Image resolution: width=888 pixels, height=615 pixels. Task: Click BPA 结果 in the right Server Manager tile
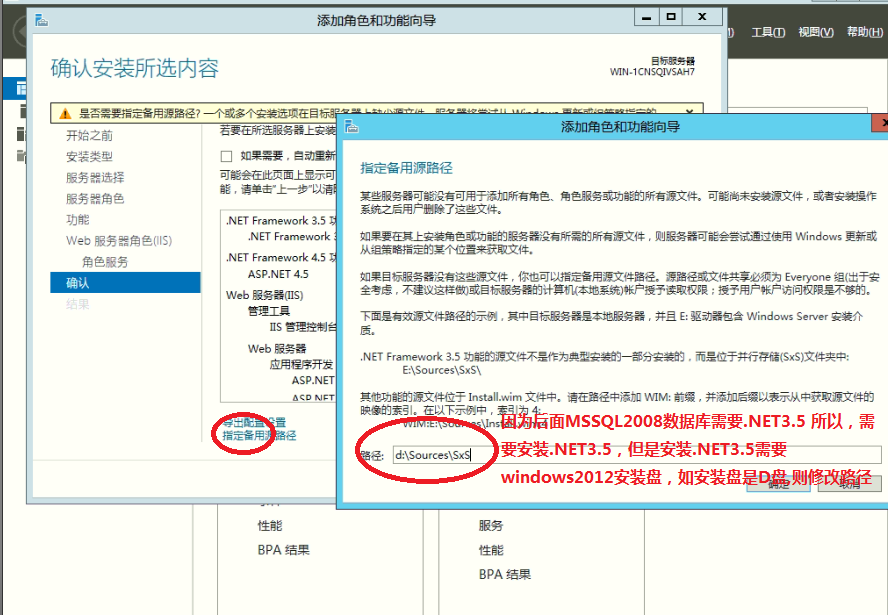pyautogui.click(x=505, y=574)
